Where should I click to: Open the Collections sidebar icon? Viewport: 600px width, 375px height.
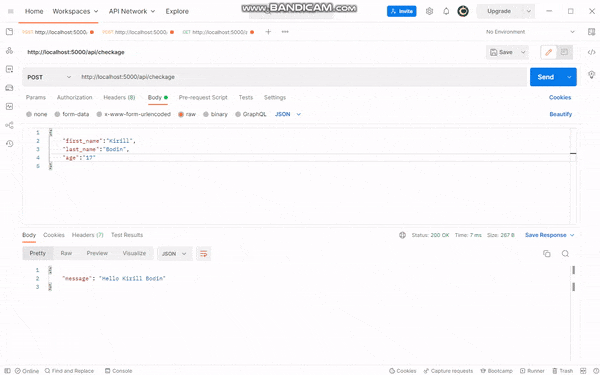pos(10,32)
